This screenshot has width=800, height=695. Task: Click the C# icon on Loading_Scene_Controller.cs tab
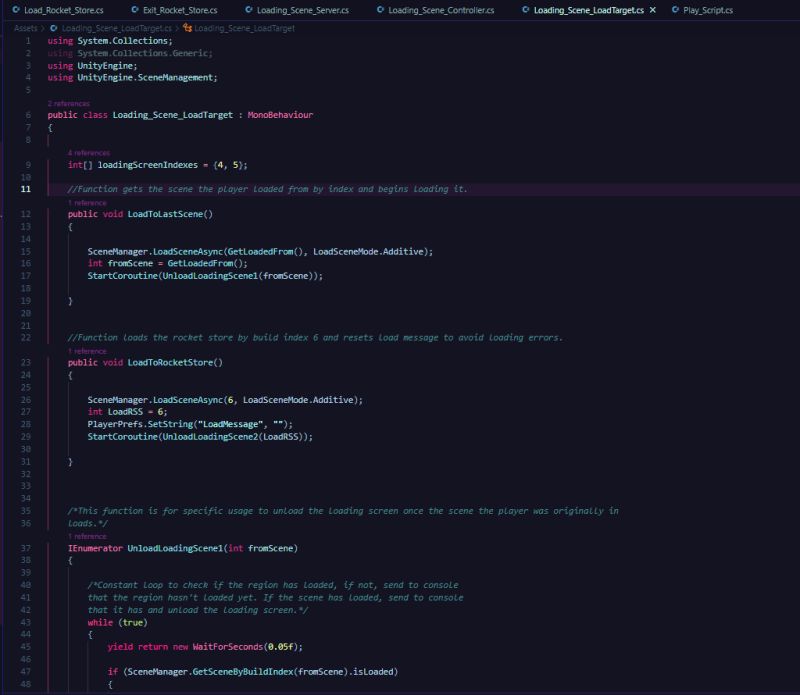coord(381,9)
